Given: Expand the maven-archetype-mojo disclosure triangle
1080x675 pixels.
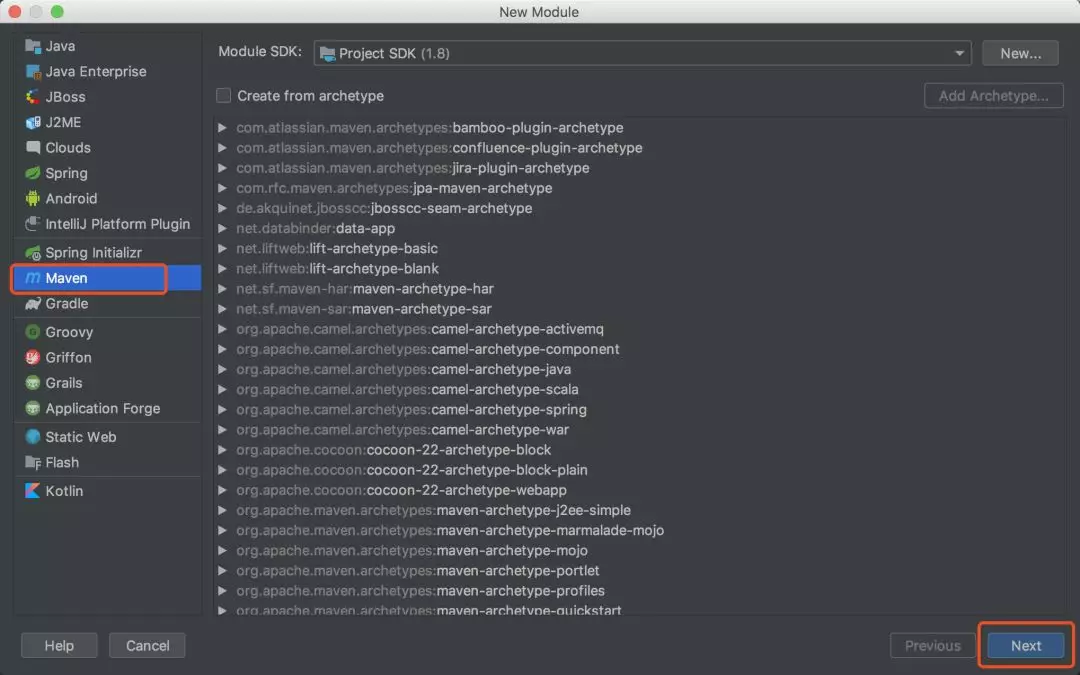Looking at the screenshot, I should [x=223, y=551].
